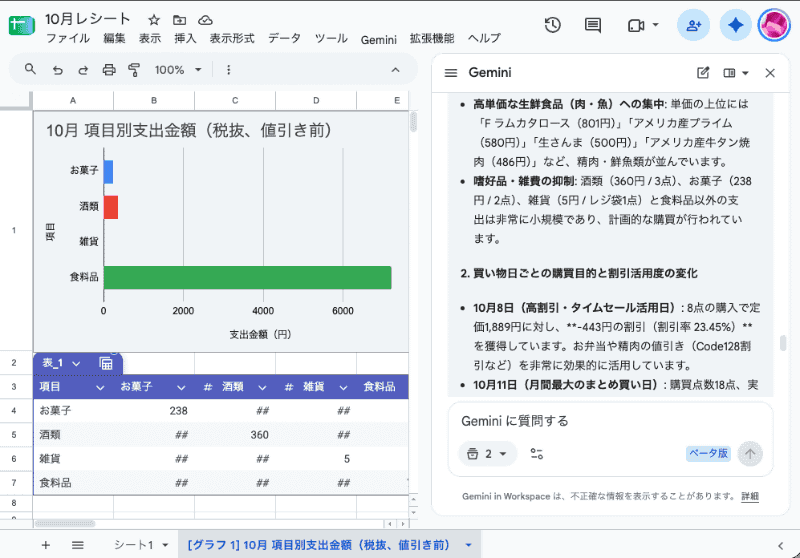Image resolution: width=800 pixels, height=558 pixels.
Task: Open the 酒類 column header dropdown
Action: coord(262,388)
